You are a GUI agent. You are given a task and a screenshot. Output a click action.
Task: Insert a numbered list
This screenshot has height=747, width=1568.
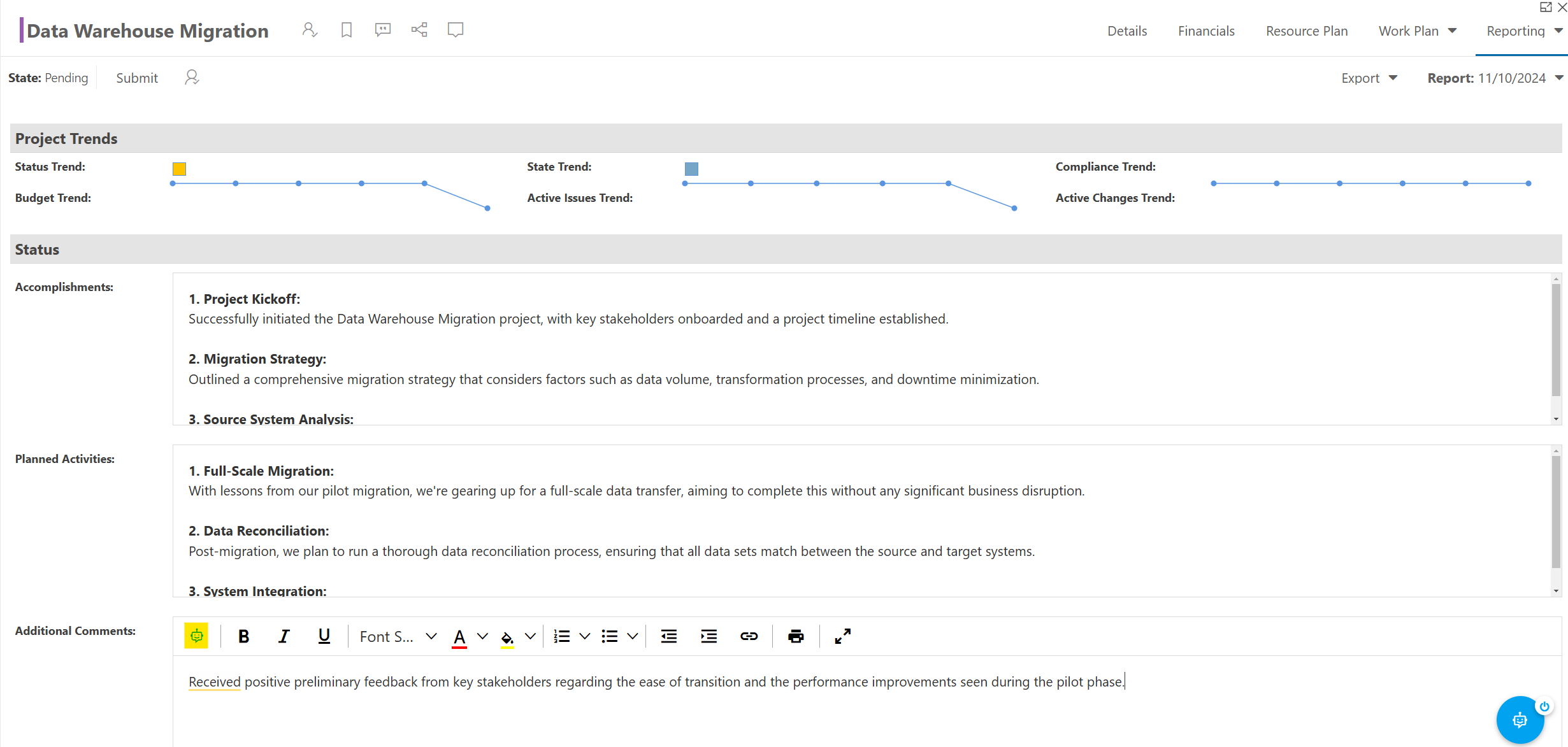(562, 636)
